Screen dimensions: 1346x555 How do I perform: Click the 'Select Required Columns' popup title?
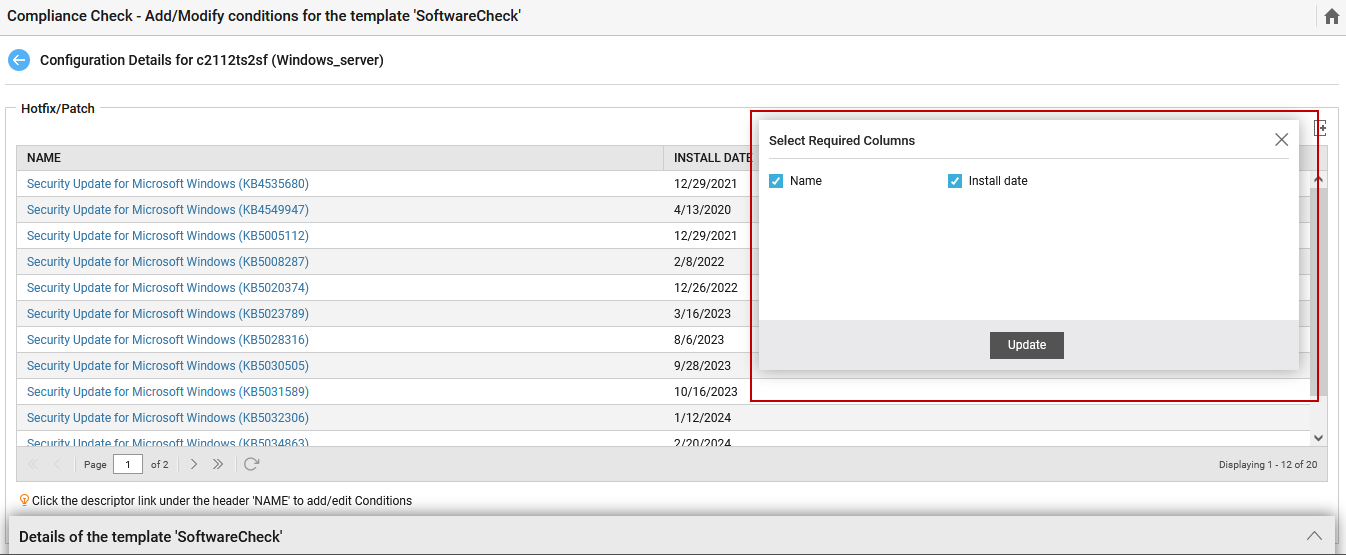pyautogui.click(x=842, y=141)
